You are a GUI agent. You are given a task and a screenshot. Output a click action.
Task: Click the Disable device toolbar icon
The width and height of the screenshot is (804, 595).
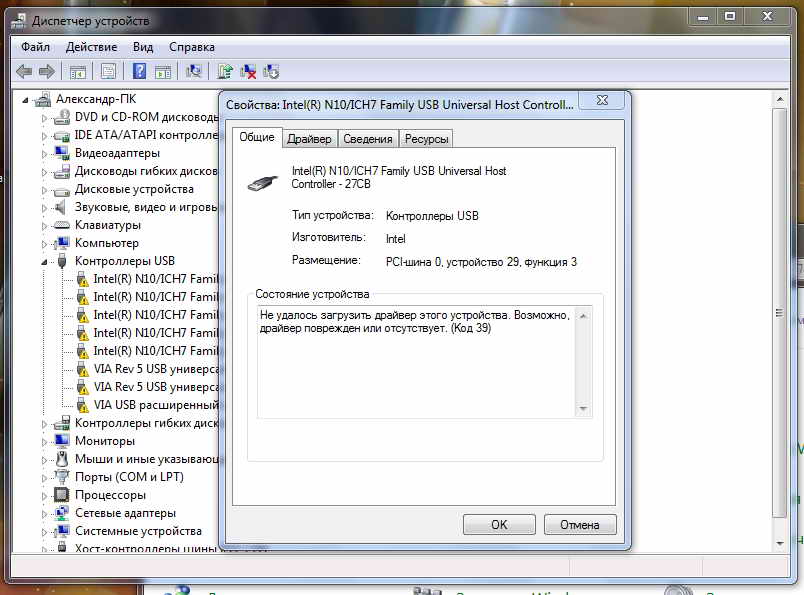pos(271,71)
